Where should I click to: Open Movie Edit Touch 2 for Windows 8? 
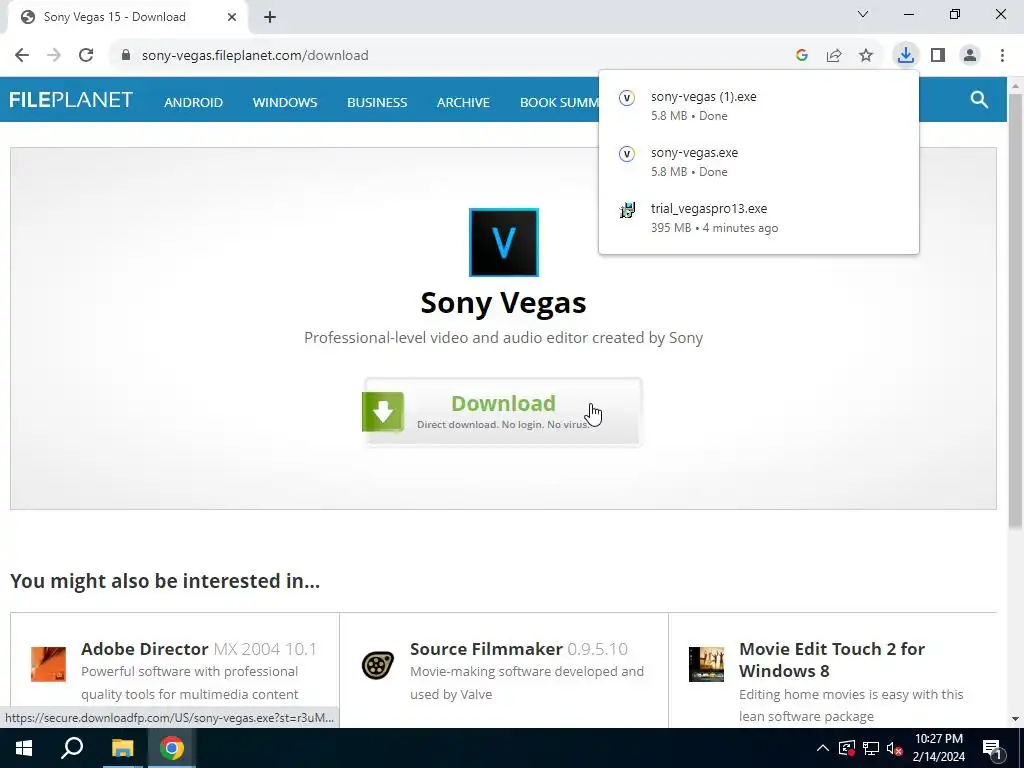point(832,660)
